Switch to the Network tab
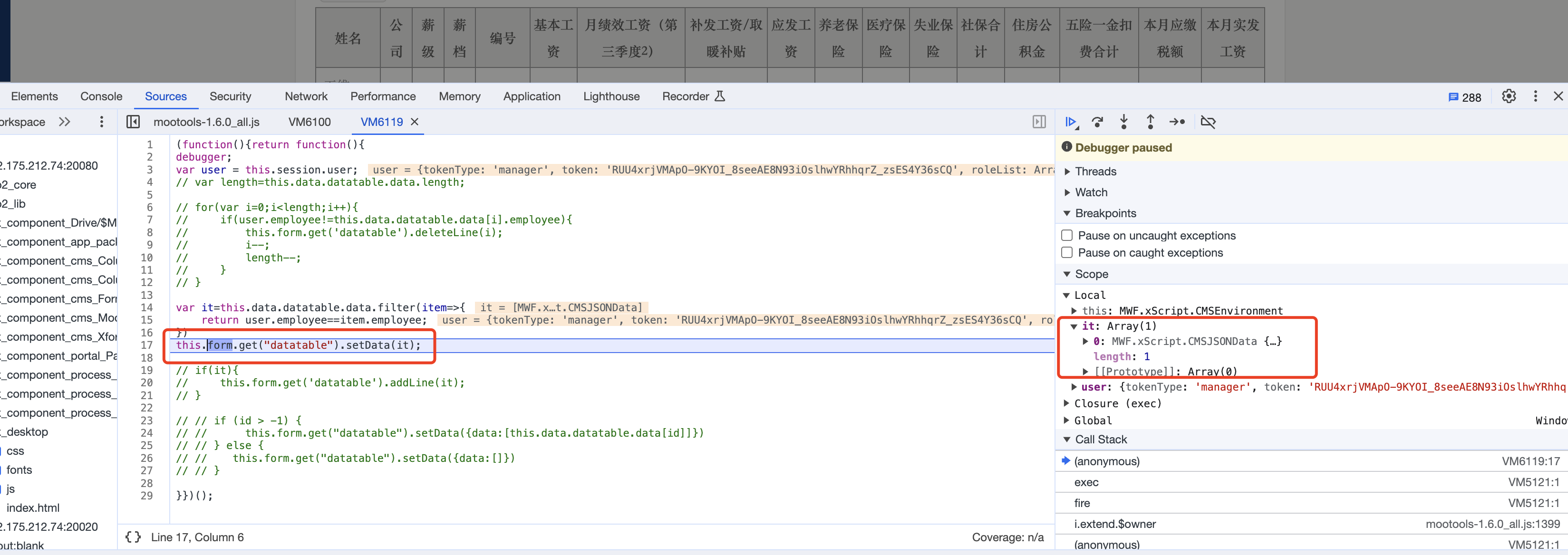The width and height of the screenshot is (1568, 555). (306, 96)
